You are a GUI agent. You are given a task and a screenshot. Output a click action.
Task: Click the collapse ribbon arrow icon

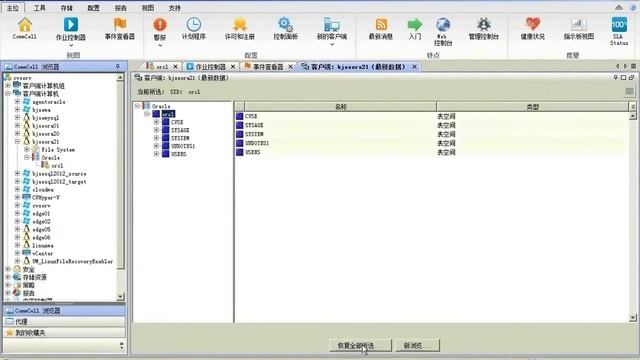pyautogui.click(x=619, y=7)
